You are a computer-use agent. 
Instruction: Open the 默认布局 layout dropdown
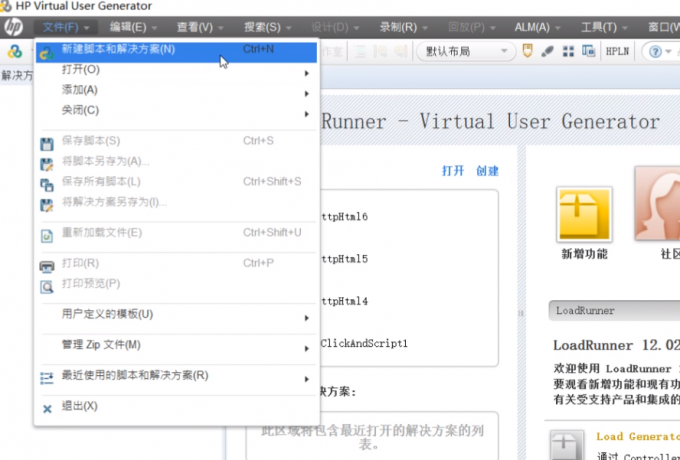pyautogui.click(x=466, y=51)
